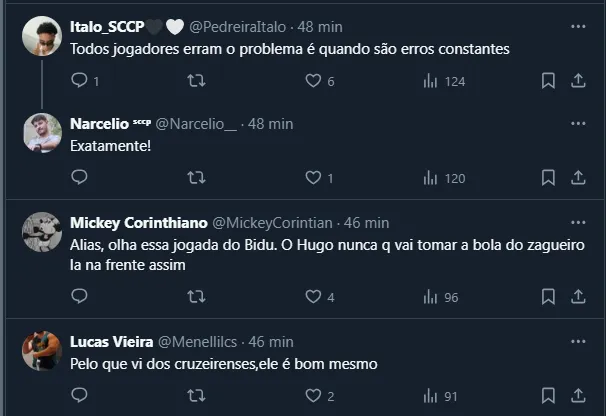606x416 pixels.
Task: Retweet Italo_SCCP's tweet about erros constantes
Action: click(196, 81)
